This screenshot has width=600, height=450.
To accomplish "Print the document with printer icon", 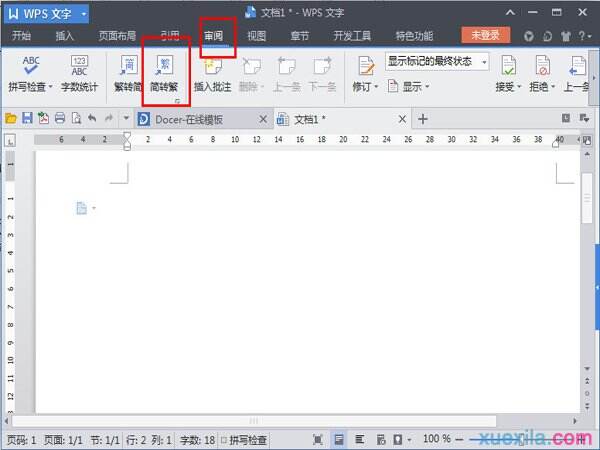I will [60, 118].
